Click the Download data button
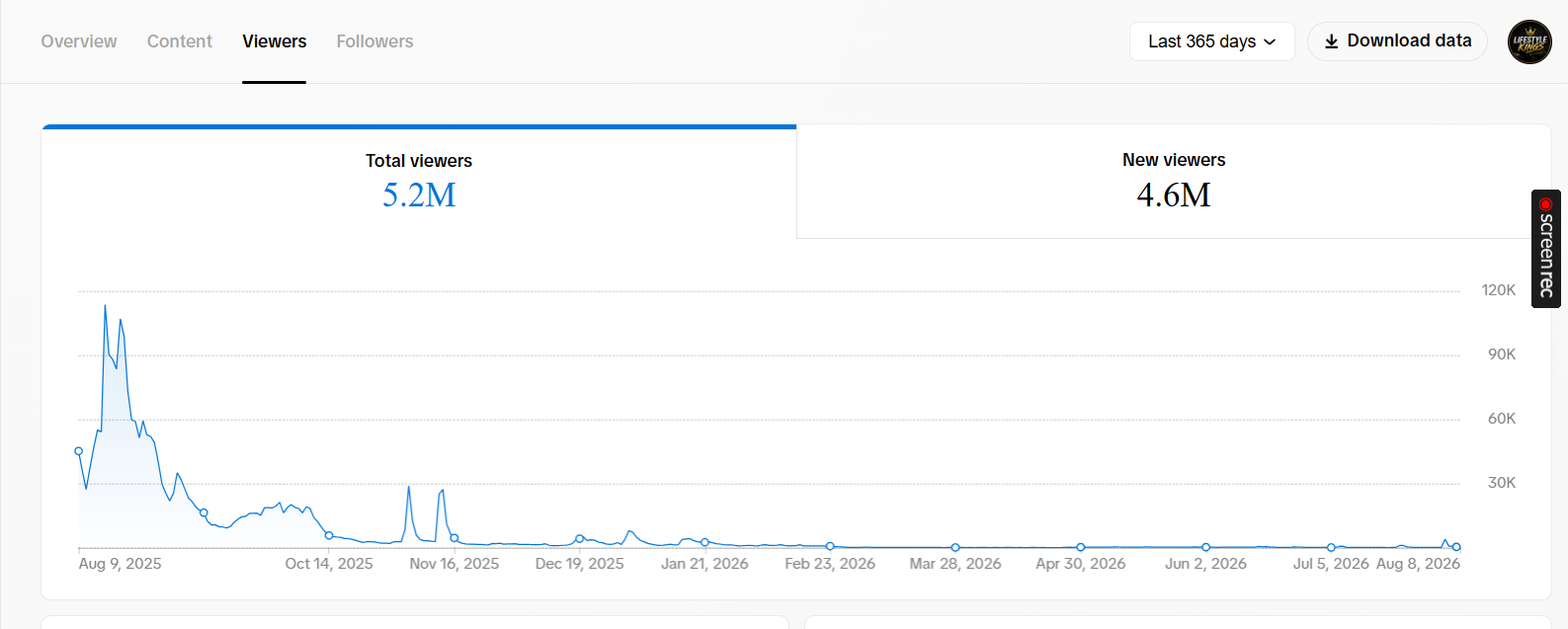The height and width of the screenshot is (629, 1568). point(1397,41)
